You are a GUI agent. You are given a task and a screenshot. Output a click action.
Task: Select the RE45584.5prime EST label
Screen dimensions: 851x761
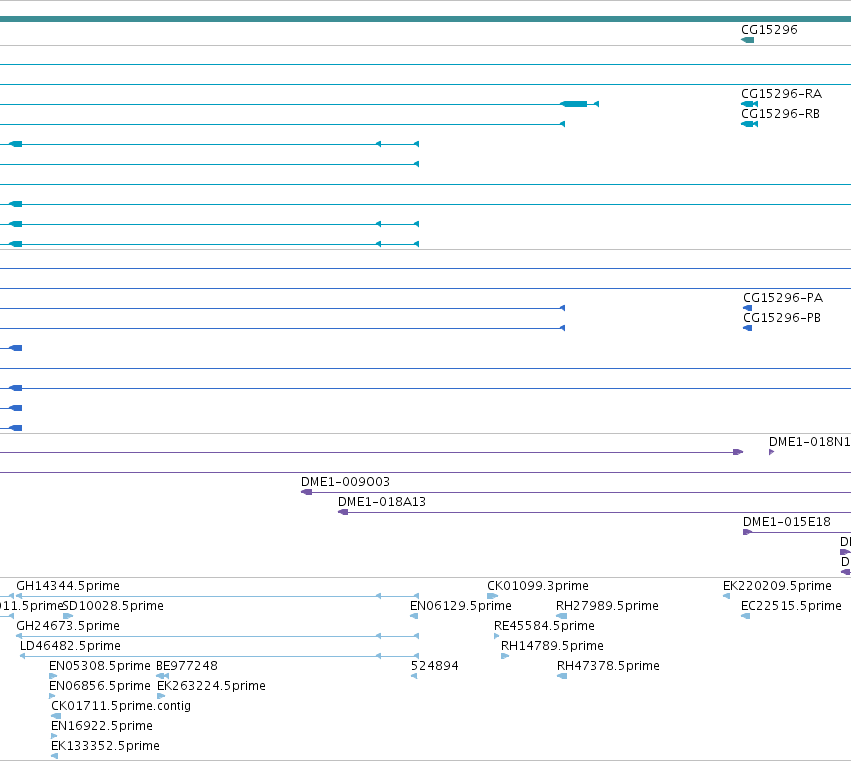544,626
